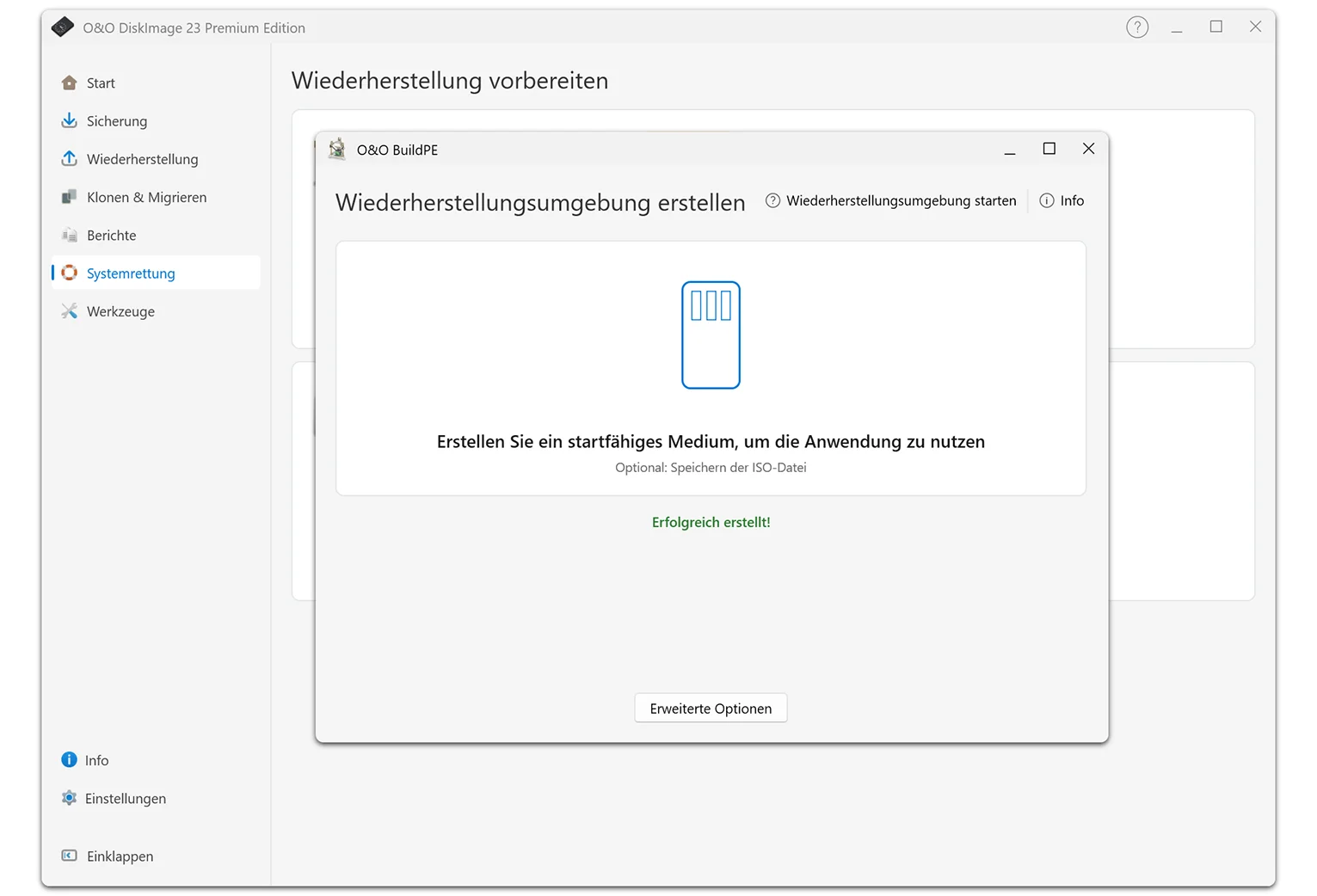Click 'Optional: Speichern der ISO-Datei' text
The height and width of the screenshot is (896, 1317).
click(x=711, y=467)
